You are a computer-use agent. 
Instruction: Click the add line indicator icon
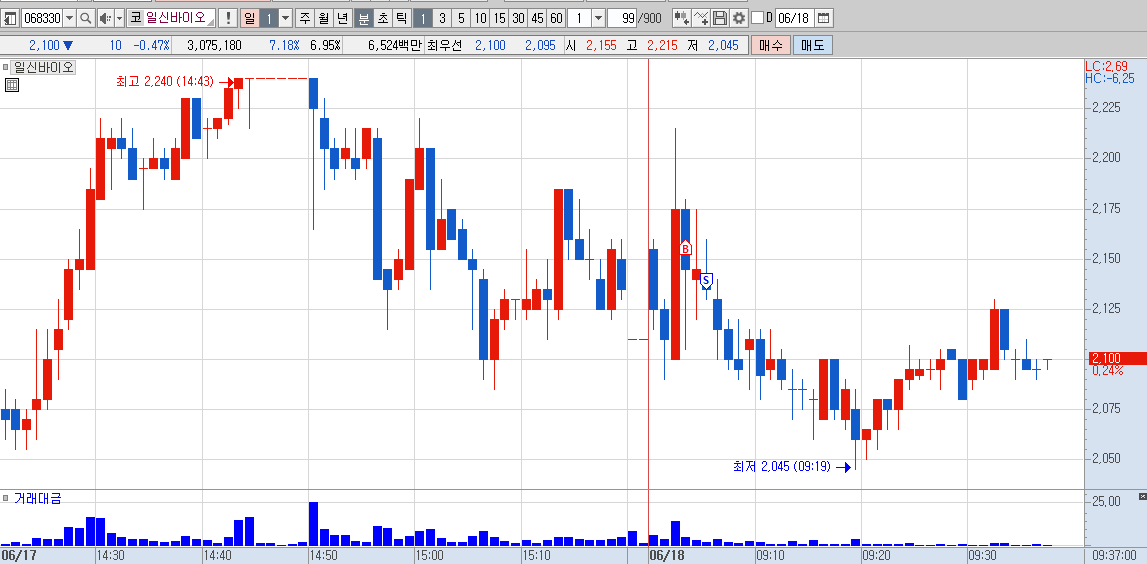click(701, 18)
